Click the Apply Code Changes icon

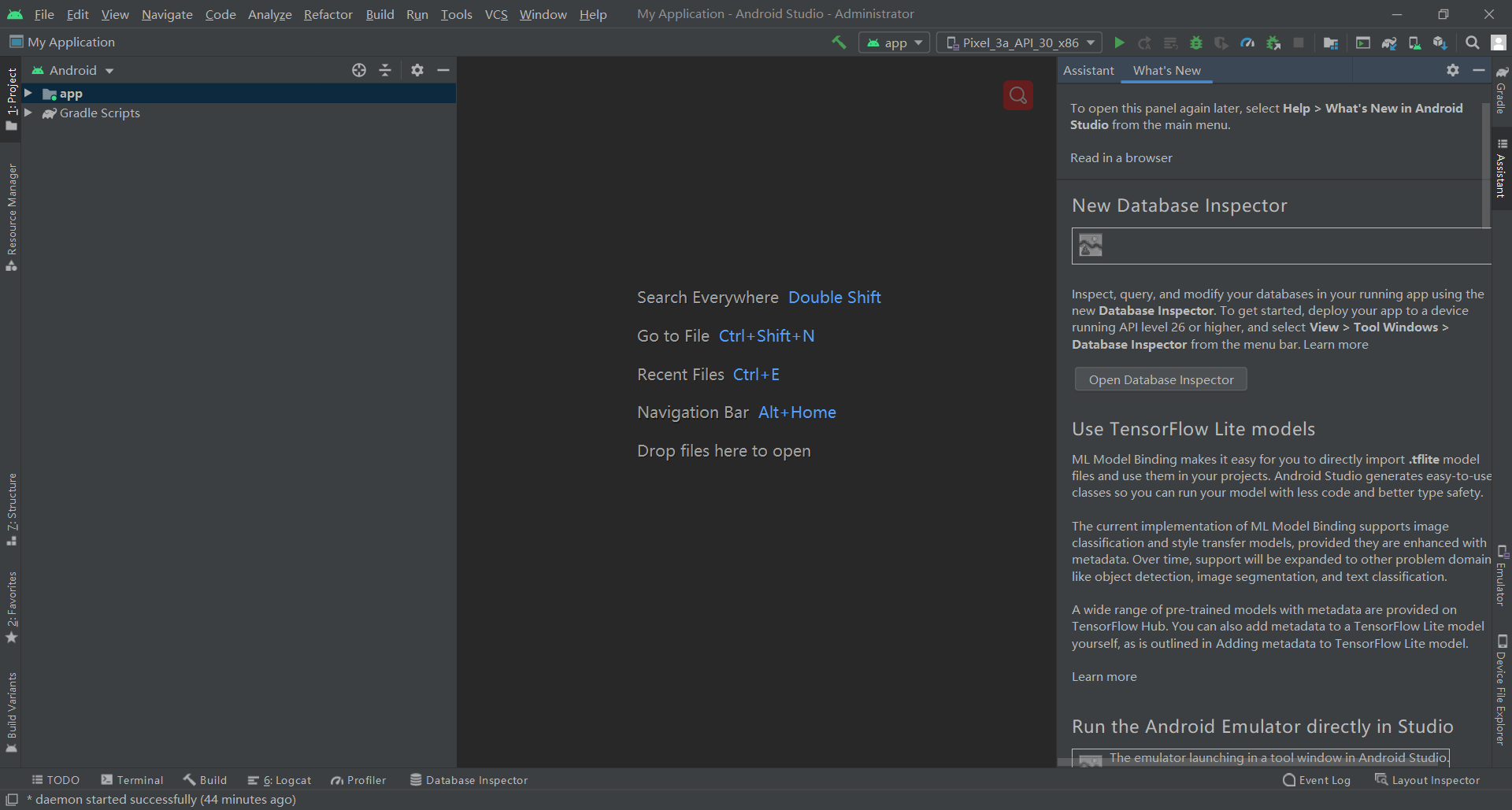pyautogui.click(x=1171, y=43)
